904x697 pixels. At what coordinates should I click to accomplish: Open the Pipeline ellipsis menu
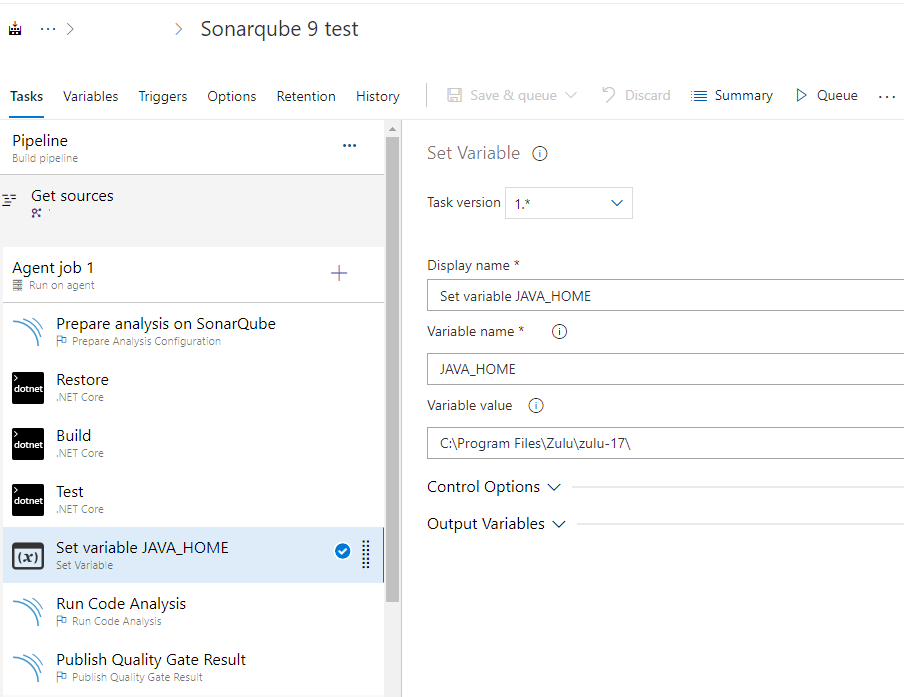349,146
